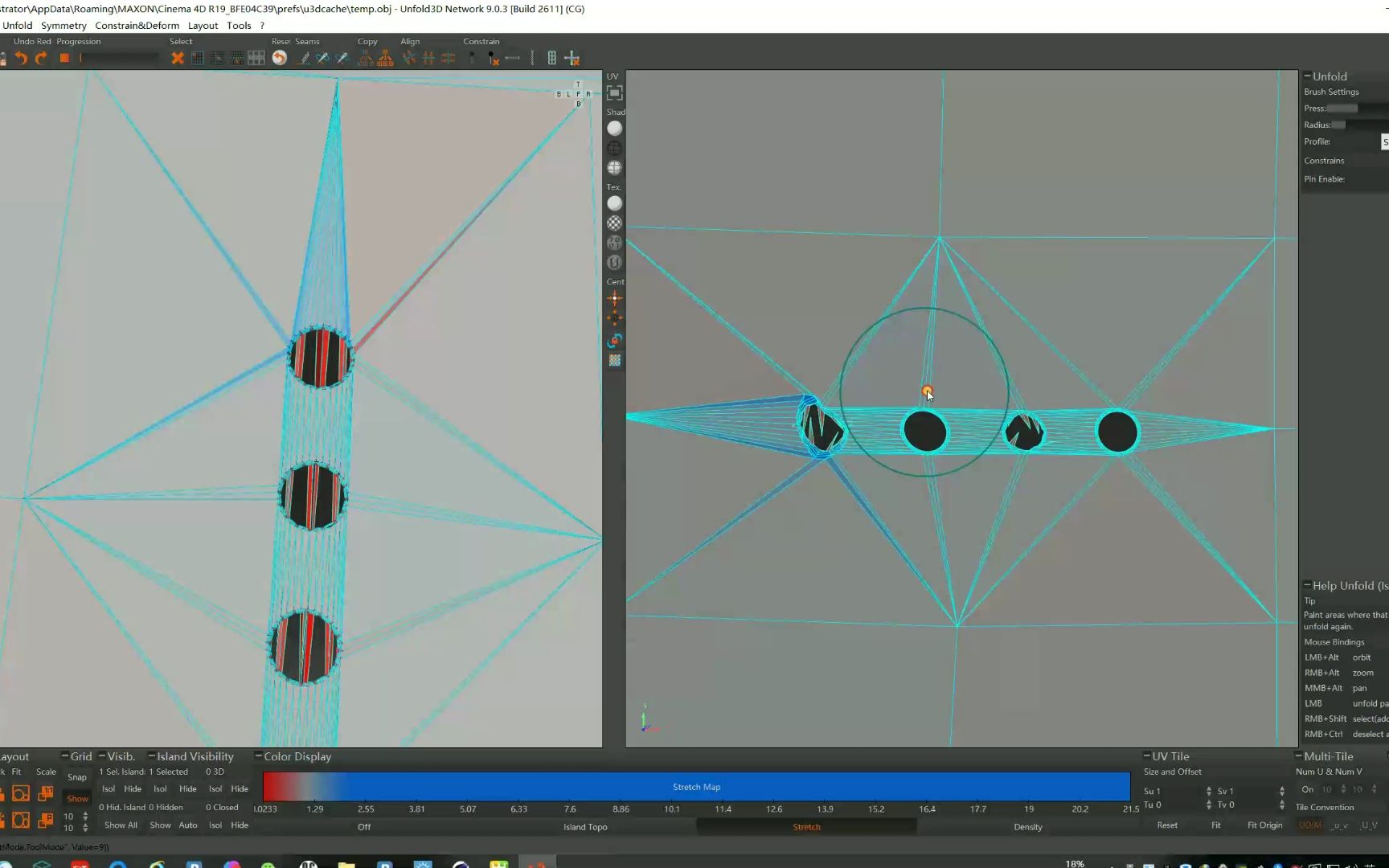Click the orange X deselect icon
Image resolution: width=1389 pixels, height=868 pixels.
[178, 58]
